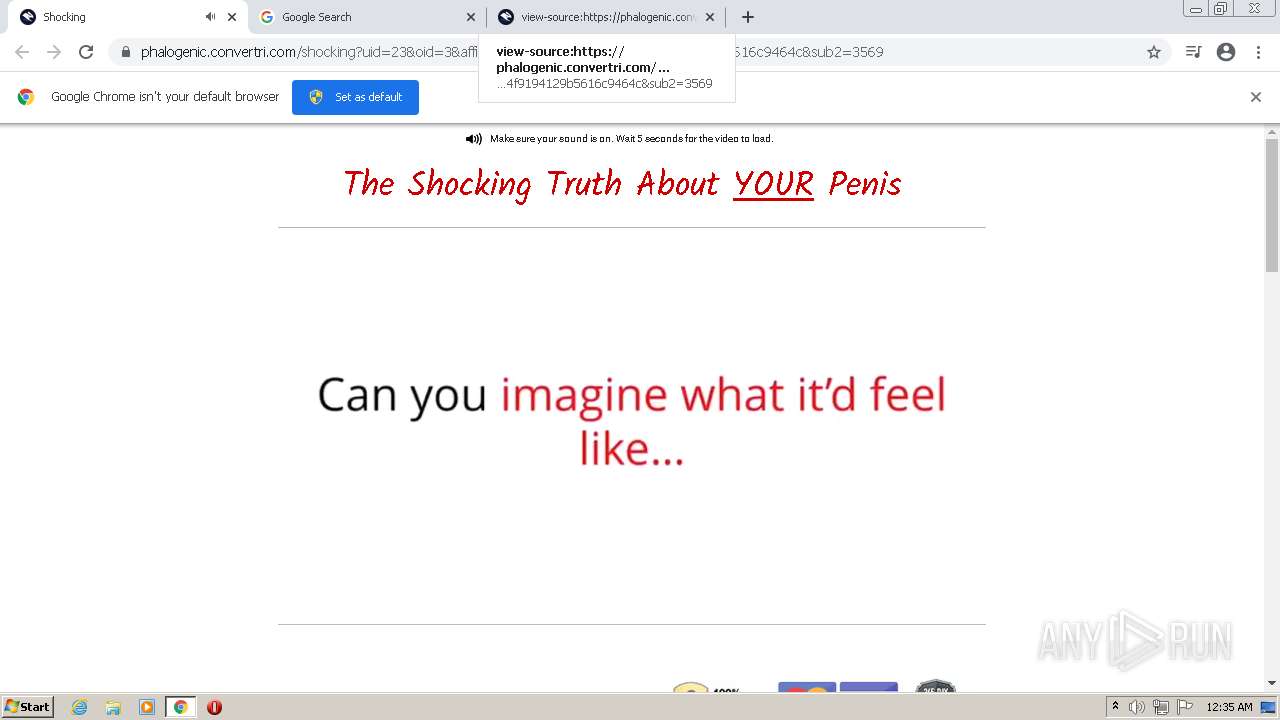Image resolution: width=1280 pixels, height=720 pixels.
Task: Launch Internet Explorer from taskbar
Action: click(x=80, y=707)
